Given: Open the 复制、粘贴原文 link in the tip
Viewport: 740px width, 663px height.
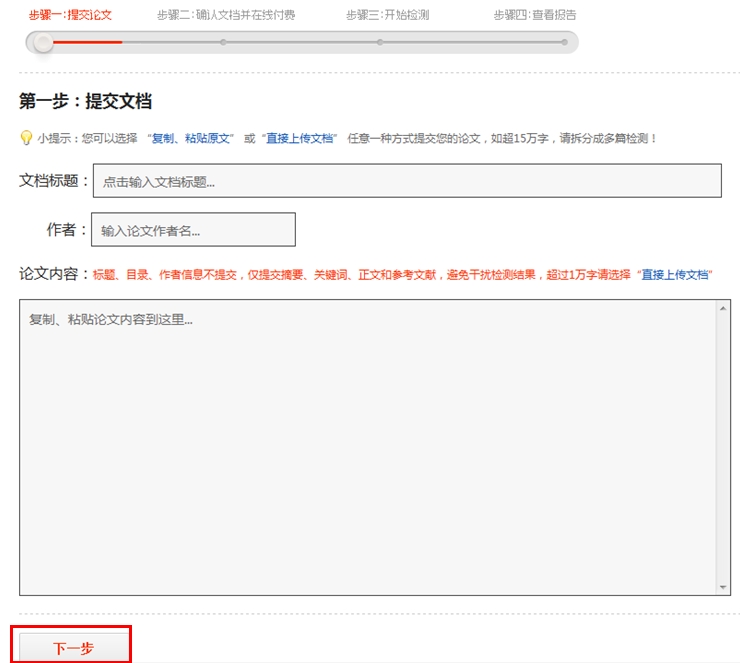Looking at the screenshot, I should 191,138.
